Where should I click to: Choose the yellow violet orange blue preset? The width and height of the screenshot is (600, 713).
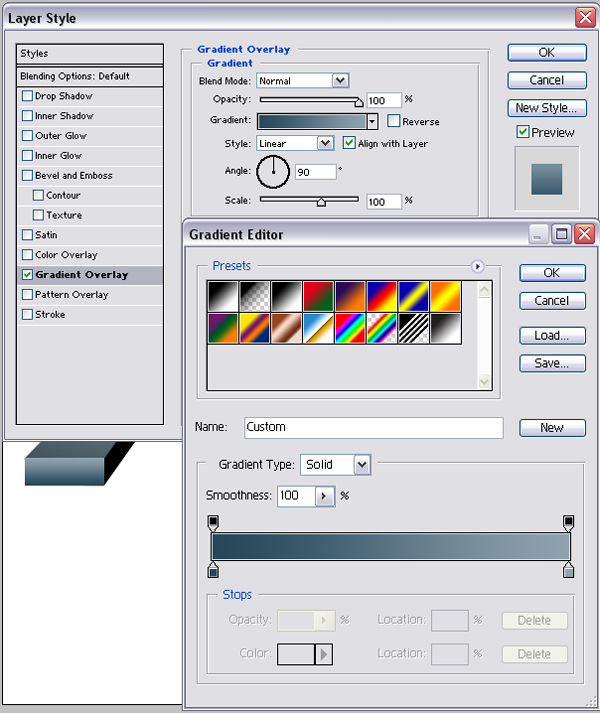[255, 328]
